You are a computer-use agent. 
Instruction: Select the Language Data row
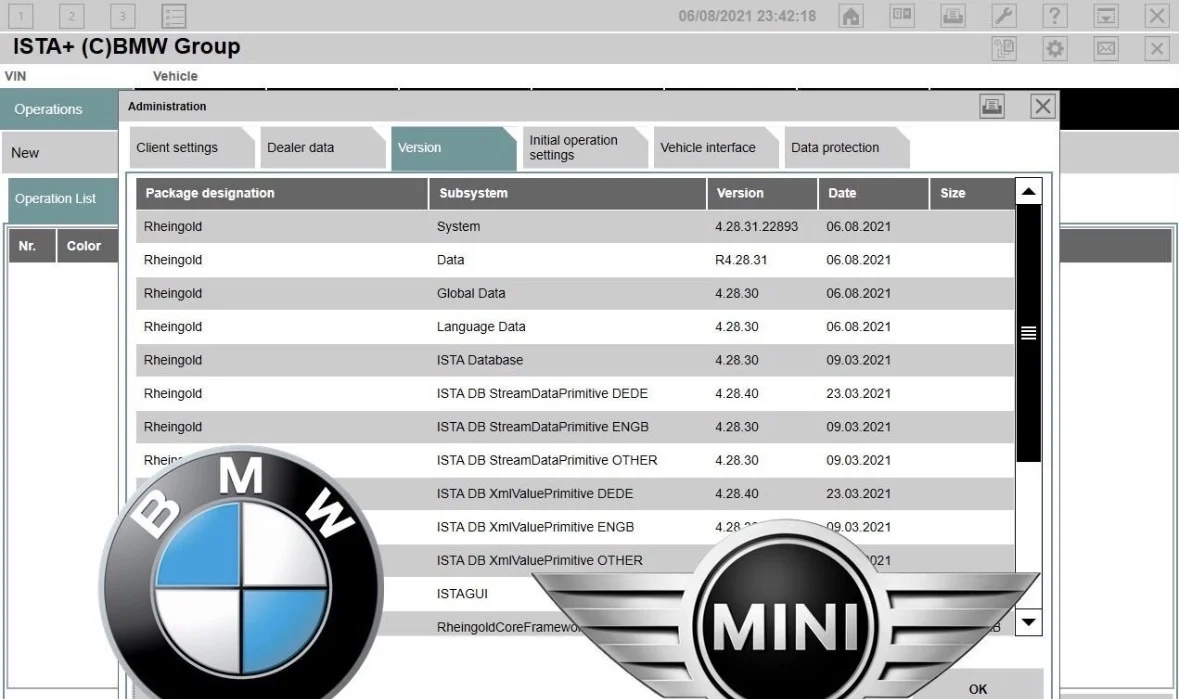tap(574, 327)
